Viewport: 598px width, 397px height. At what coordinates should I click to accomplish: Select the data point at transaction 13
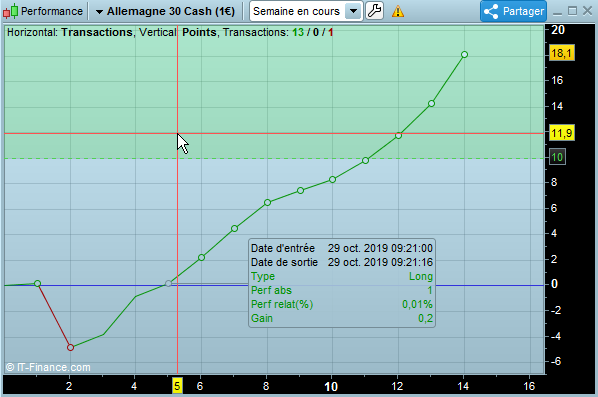coord(431,103)
